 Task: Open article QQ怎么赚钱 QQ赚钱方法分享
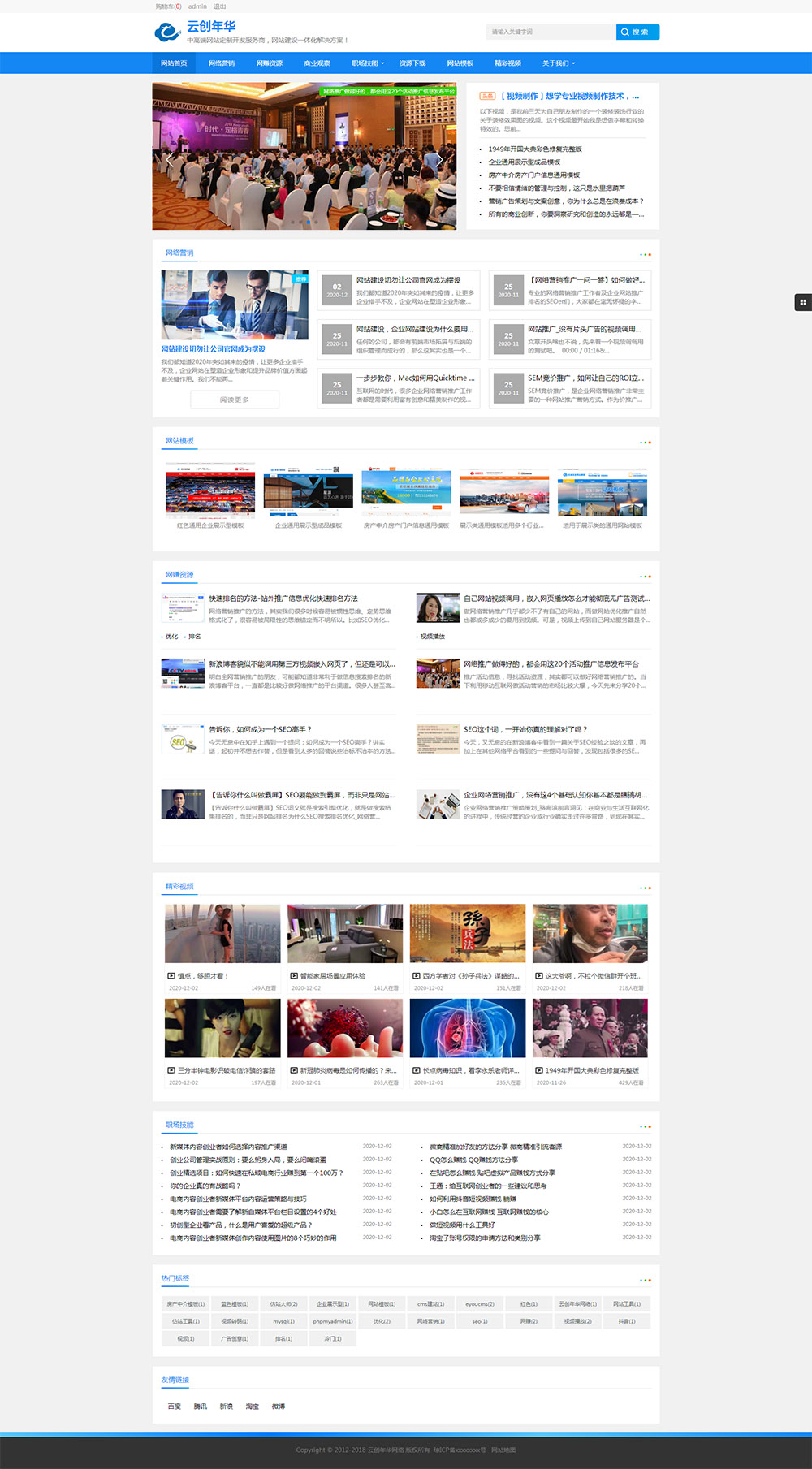point(473,1160)
